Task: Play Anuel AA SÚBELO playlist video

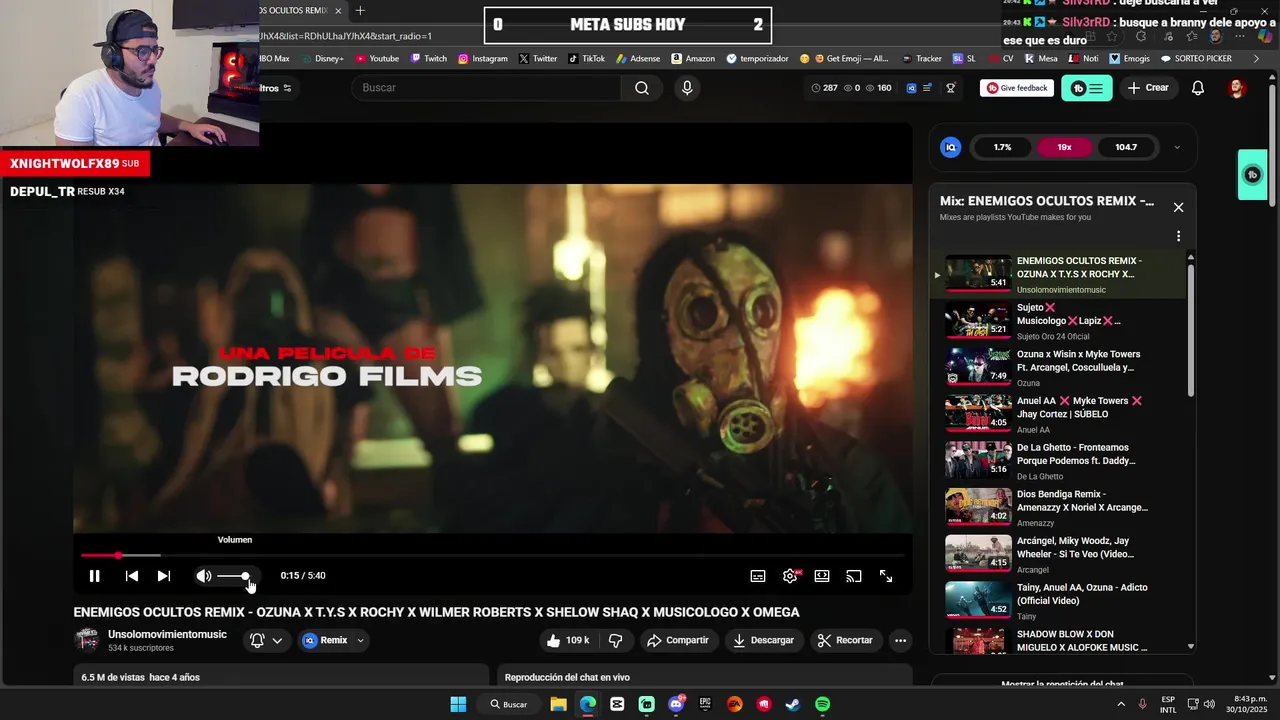Action: 1060,414
